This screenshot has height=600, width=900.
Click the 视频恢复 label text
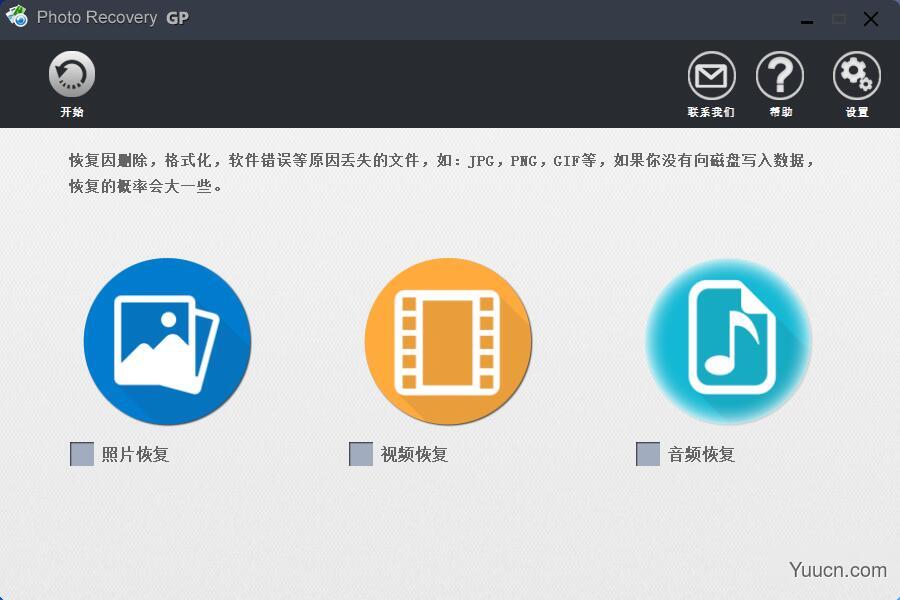[414, 454]
